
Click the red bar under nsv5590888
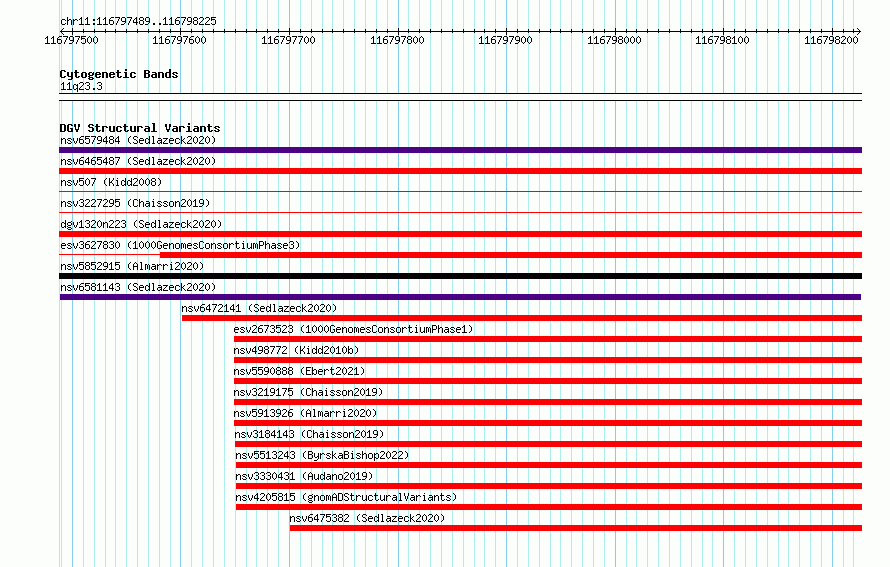(548, 381)
